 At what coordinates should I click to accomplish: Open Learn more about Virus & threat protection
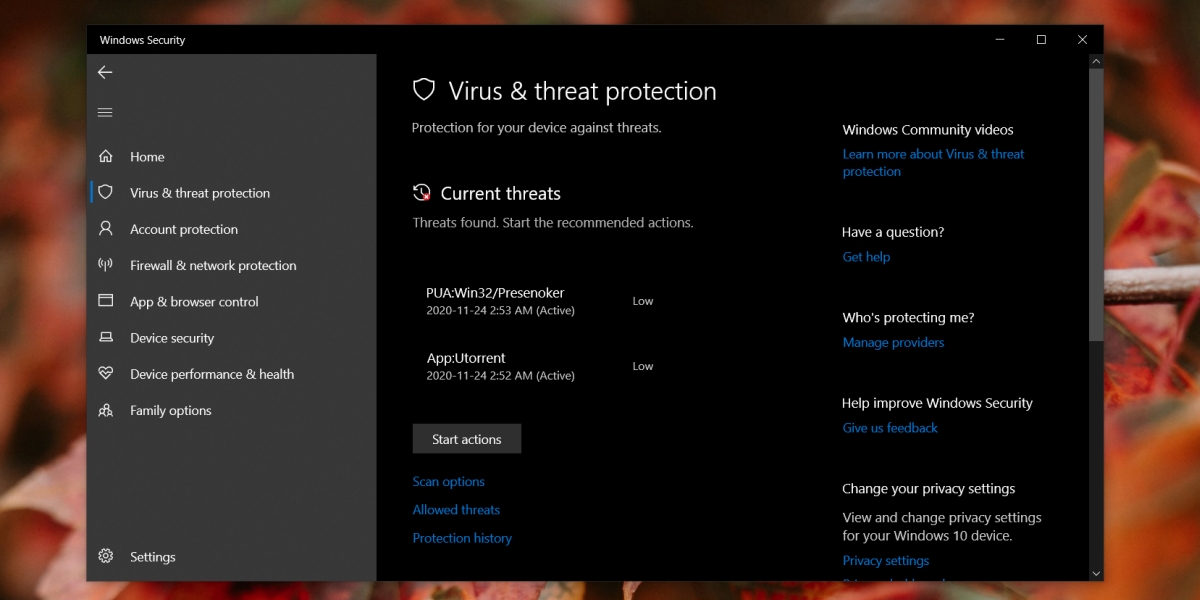pos(934,163)
